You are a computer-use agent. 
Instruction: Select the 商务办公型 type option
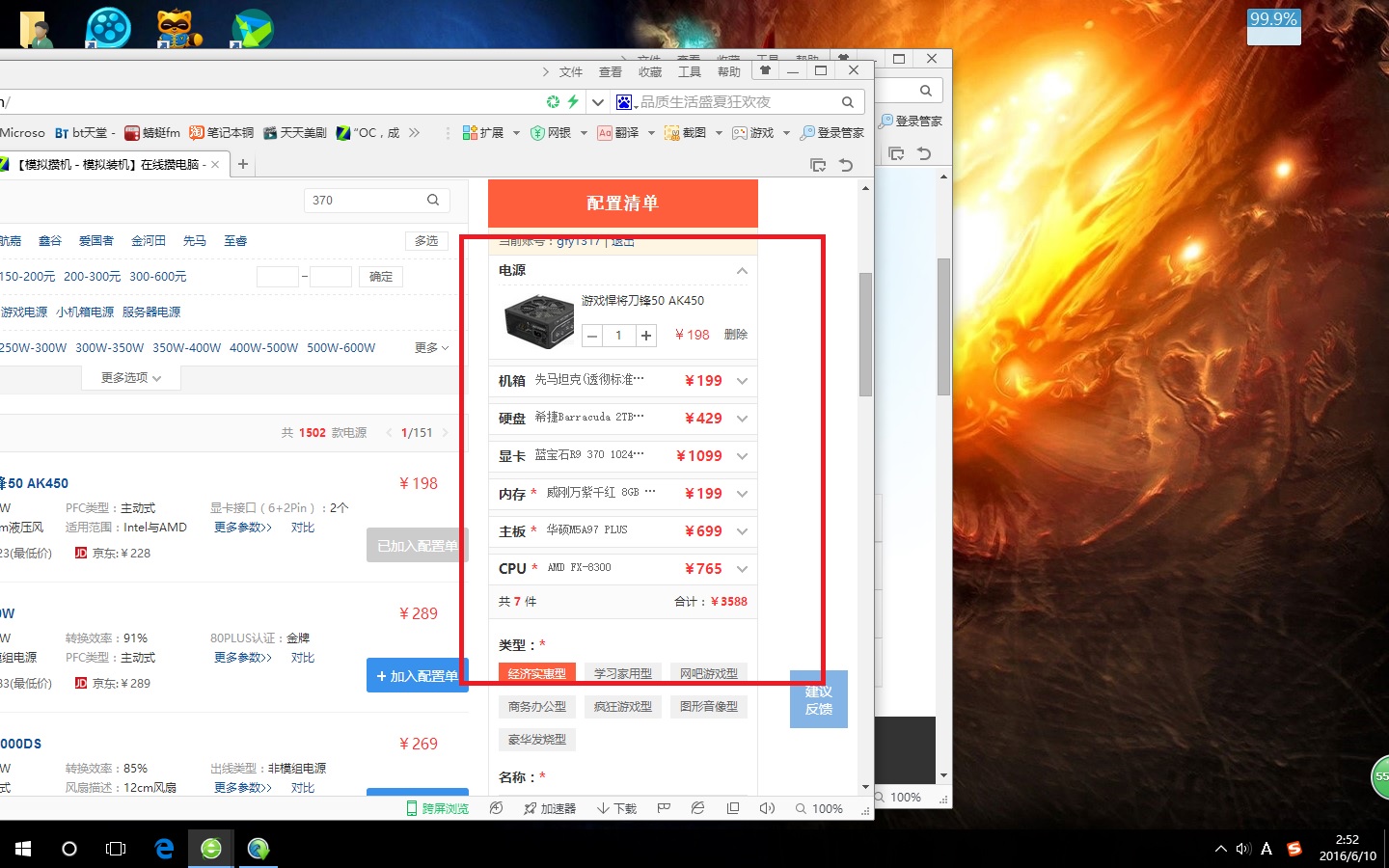click(537, 707)
